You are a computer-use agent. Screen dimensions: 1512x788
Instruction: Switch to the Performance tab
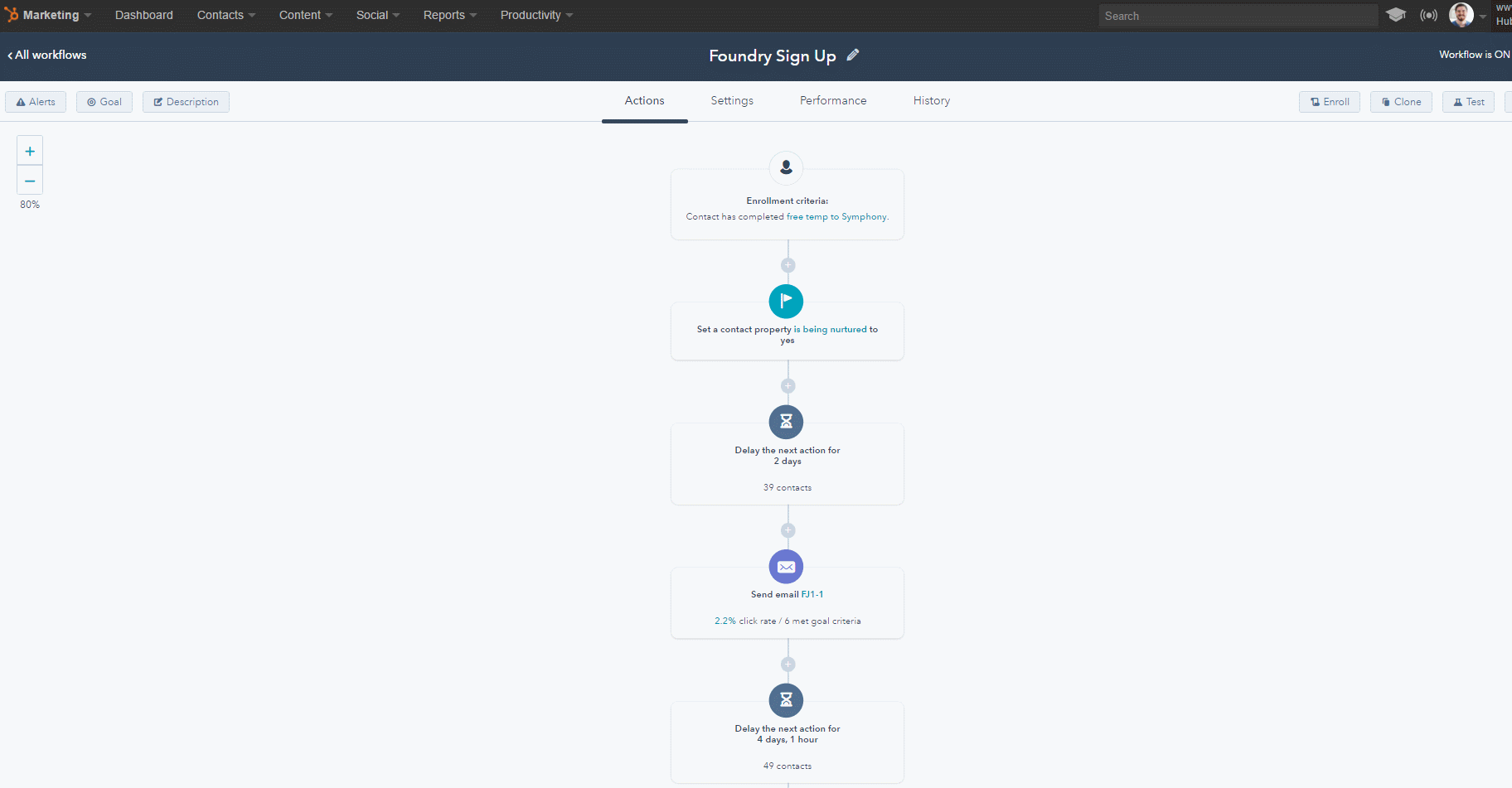(x=832, y=100)
